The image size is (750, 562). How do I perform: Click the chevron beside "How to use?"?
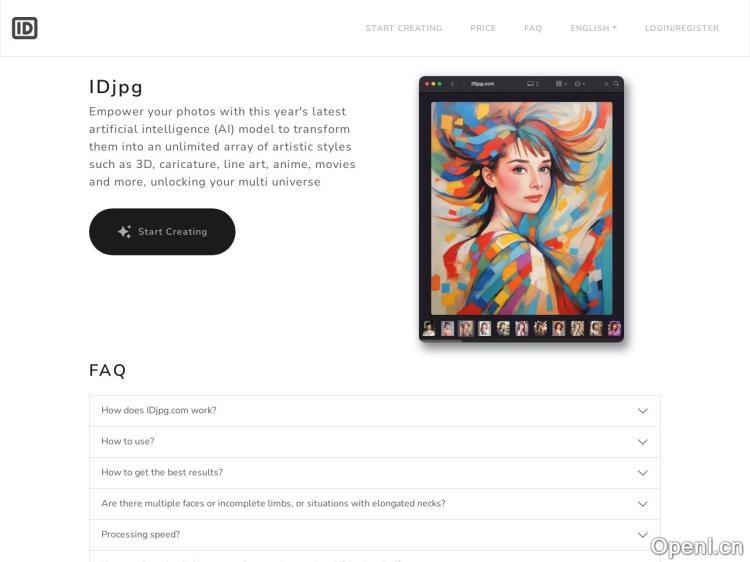point(643,442)
